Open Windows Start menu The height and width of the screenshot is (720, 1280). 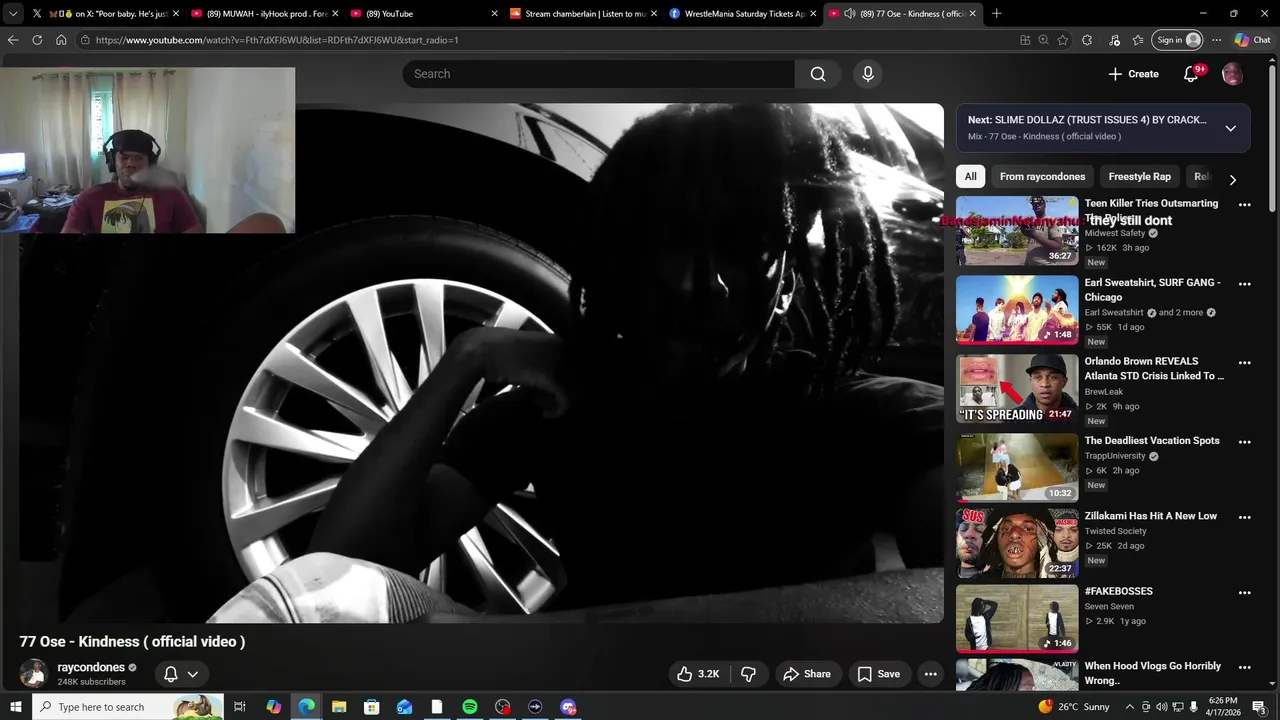(x=15, y=707)
